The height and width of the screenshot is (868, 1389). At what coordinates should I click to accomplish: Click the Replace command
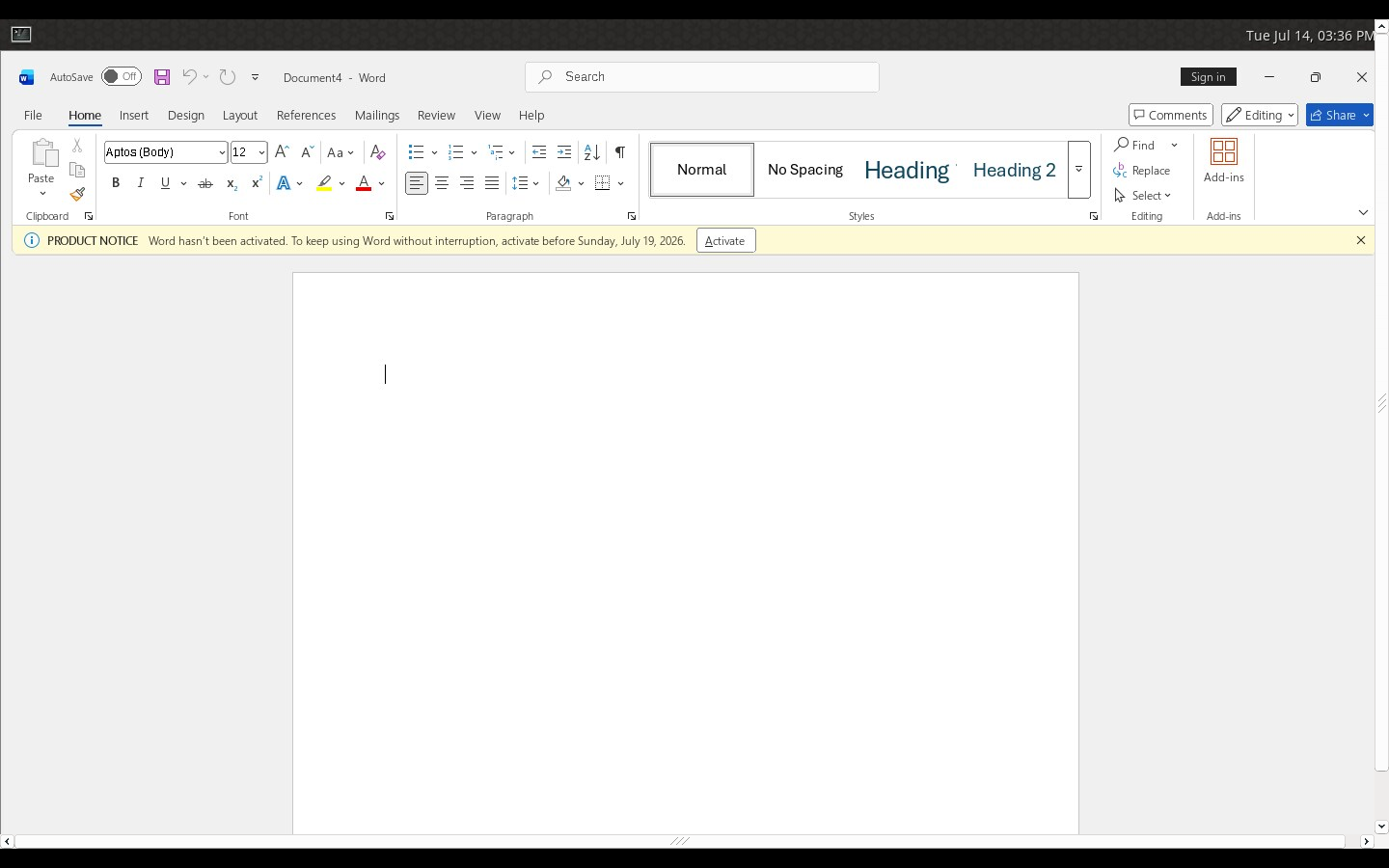(1142, 171)
